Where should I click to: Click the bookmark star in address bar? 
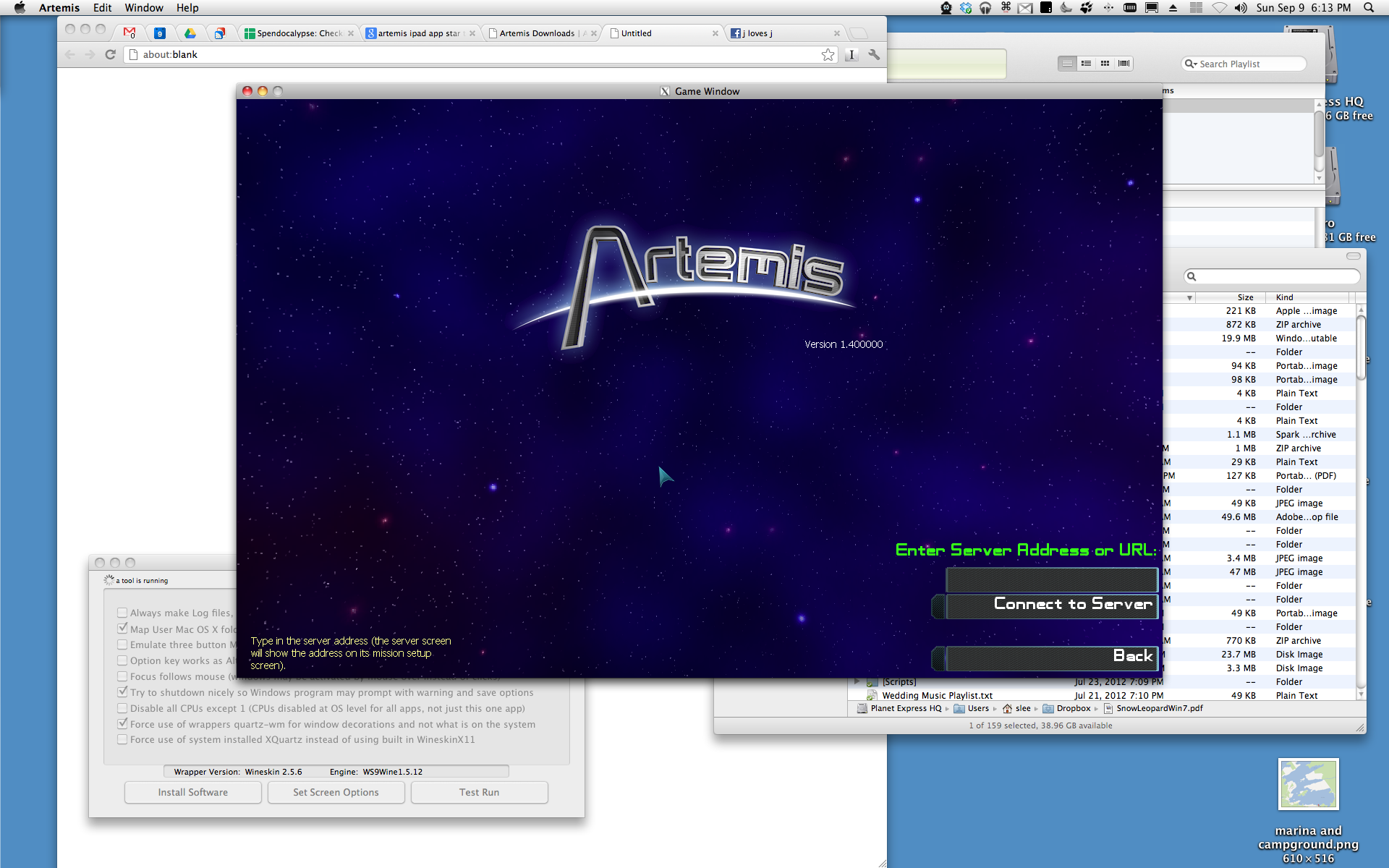click(x=828, y=55)
